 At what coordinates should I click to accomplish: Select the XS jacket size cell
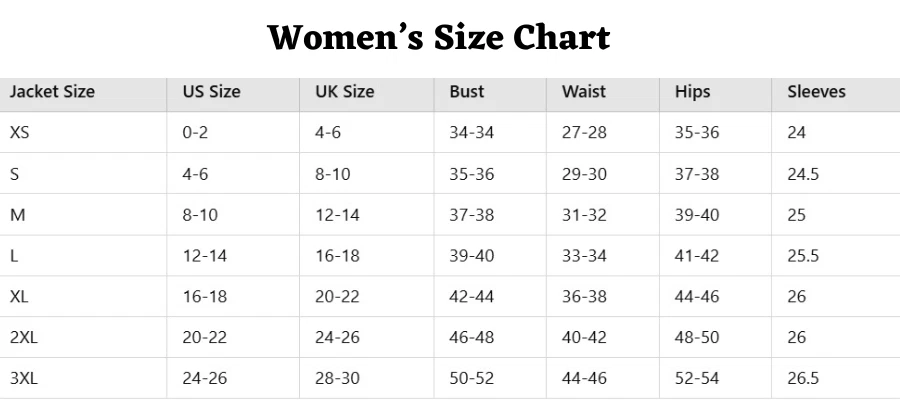pos(20,132)
